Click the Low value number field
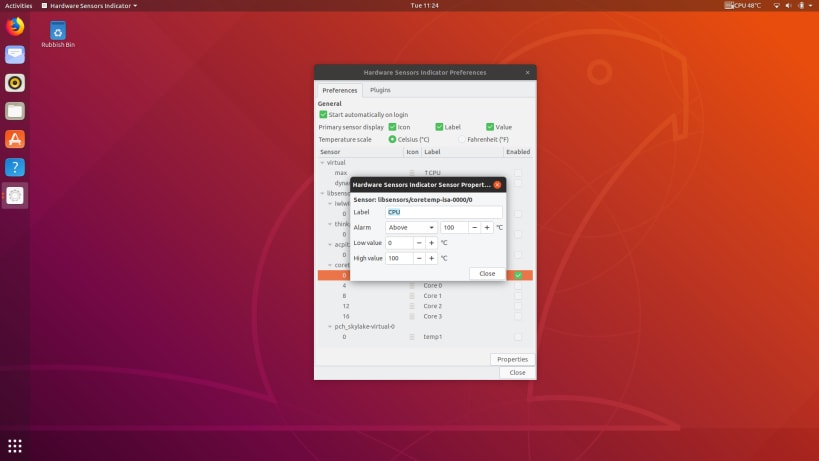 tap(399, 243)
